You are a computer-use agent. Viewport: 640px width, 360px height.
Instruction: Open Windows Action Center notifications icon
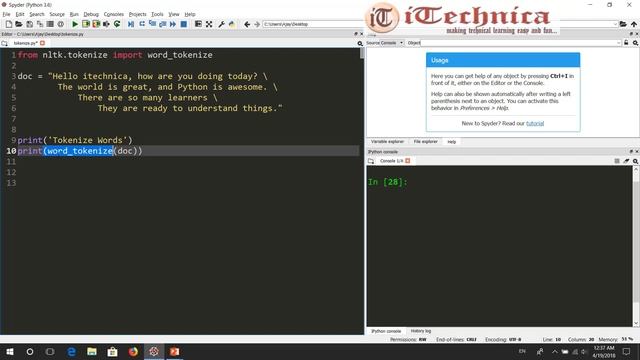click(x=627, y=351)
